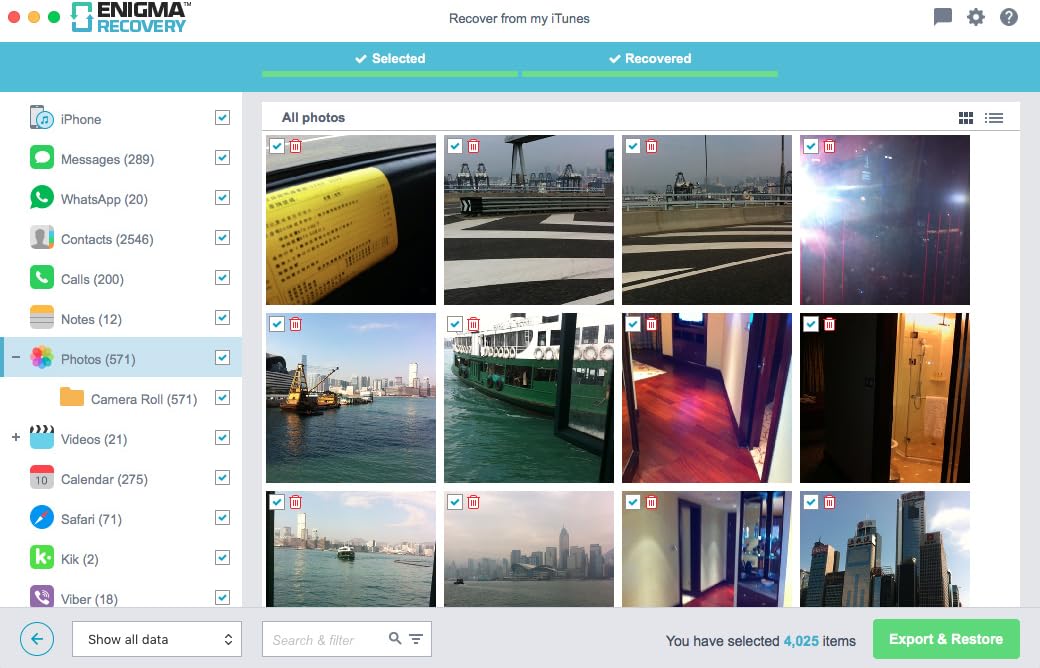1040x668 pixels.
Task: Uncheck the Calls (200) checkbox
Action: pos(222,277)
